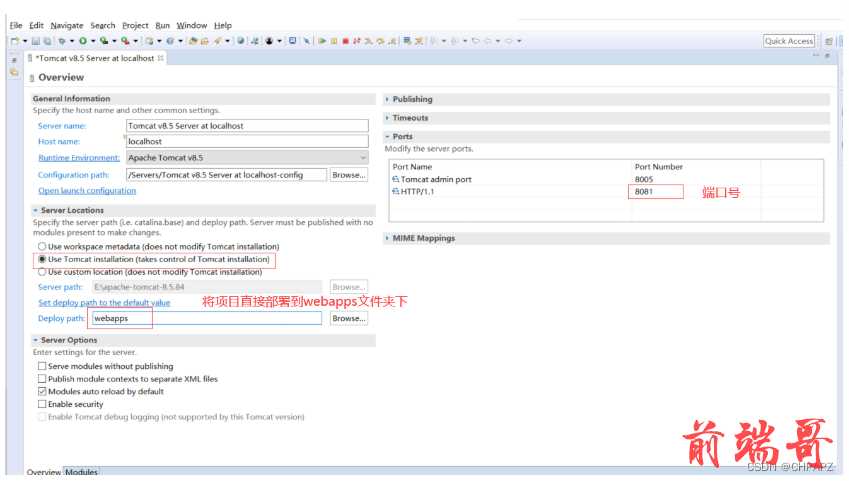849x481 pixels.
Task: Click the Quick Access search box
Action: pyautogui.click(x=789, y=41)
